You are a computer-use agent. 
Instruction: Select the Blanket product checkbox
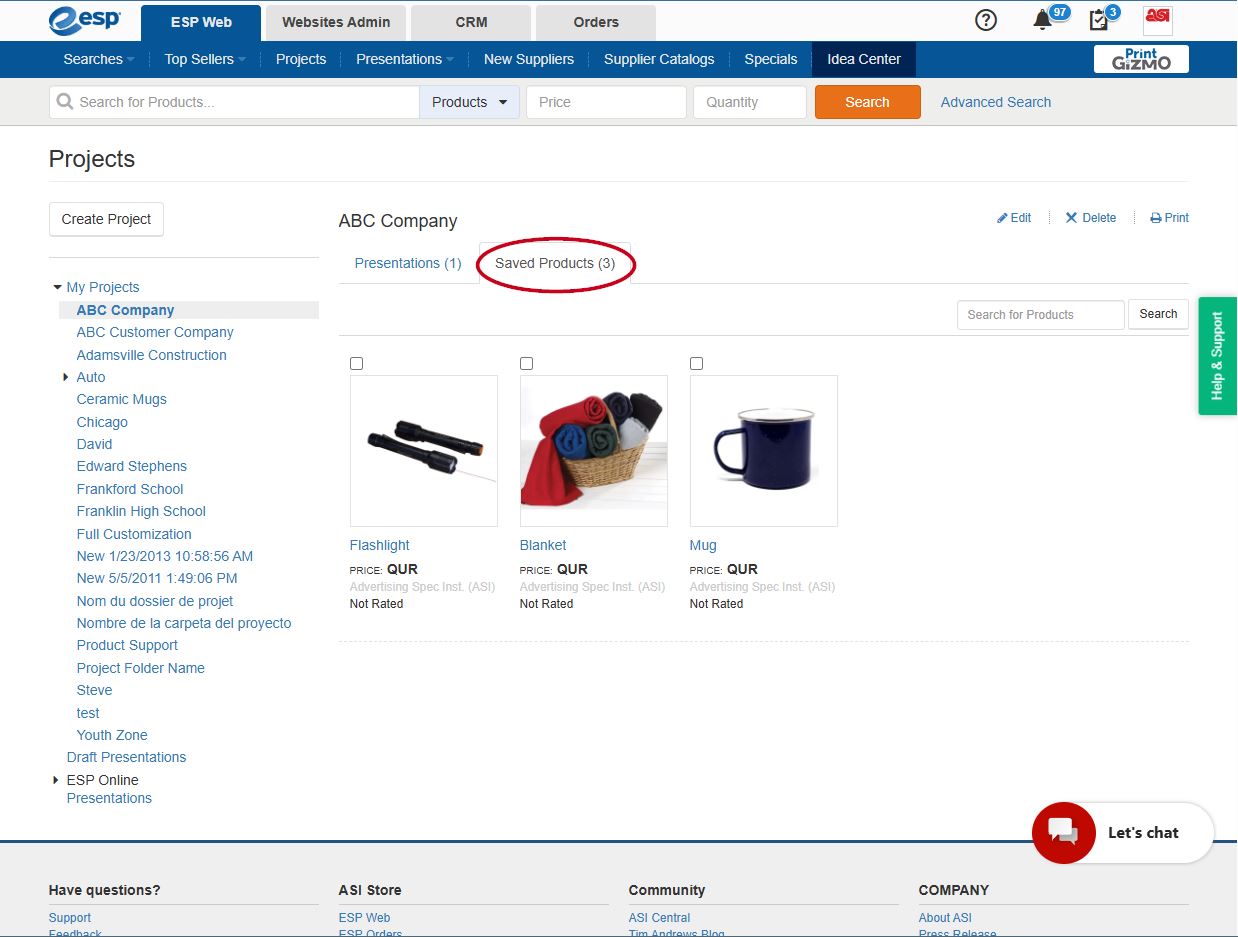[527, 364]
